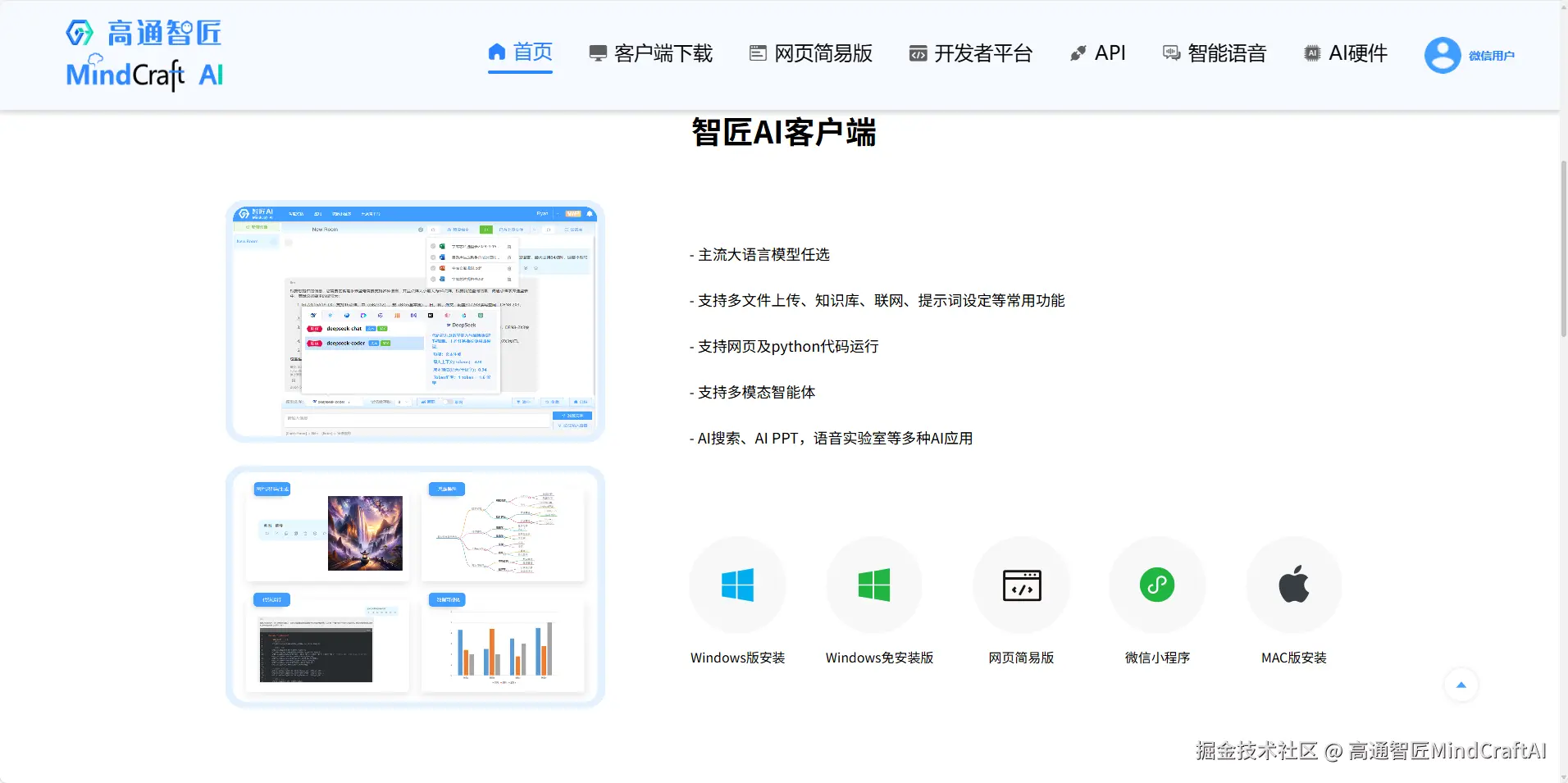This screenshot has height=783, width=1568.
Task: Click the page vertical scrollbar
Action: pos(1563,248)
